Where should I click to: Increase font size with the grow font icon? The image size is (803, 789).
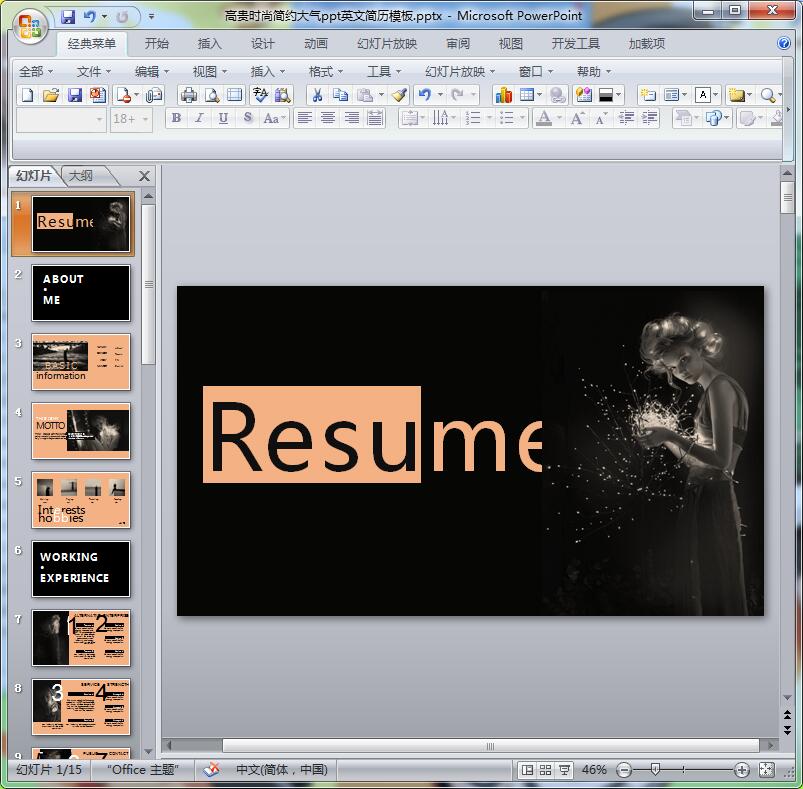click(577, 119)
